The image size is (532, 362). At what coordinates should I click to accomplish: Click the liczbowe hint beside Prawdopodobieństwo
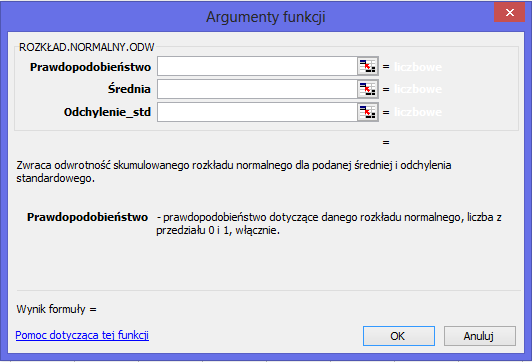point(418,67)
